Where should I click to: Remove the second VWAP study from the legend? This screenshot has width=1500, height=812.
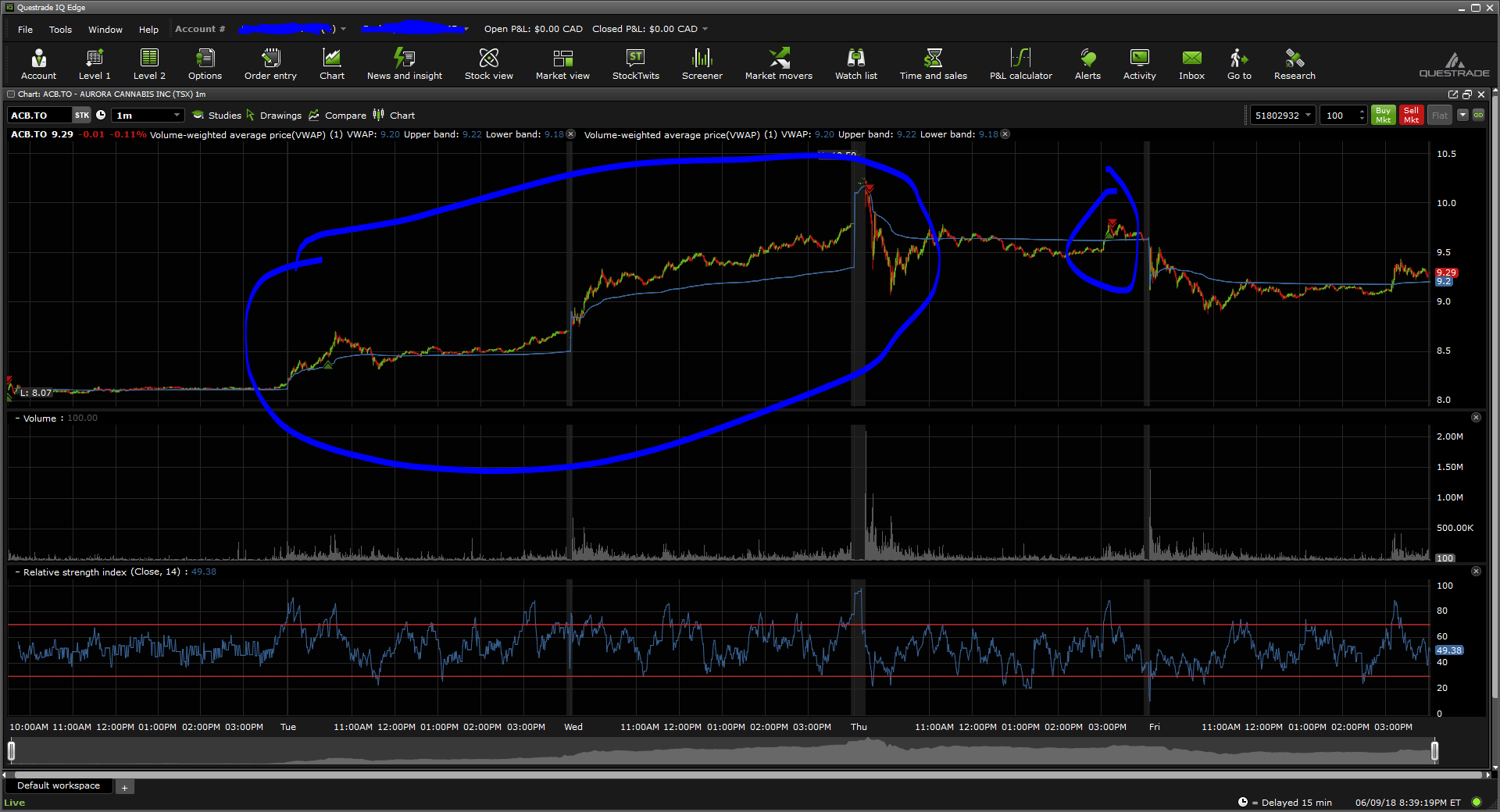point(1005,134)
